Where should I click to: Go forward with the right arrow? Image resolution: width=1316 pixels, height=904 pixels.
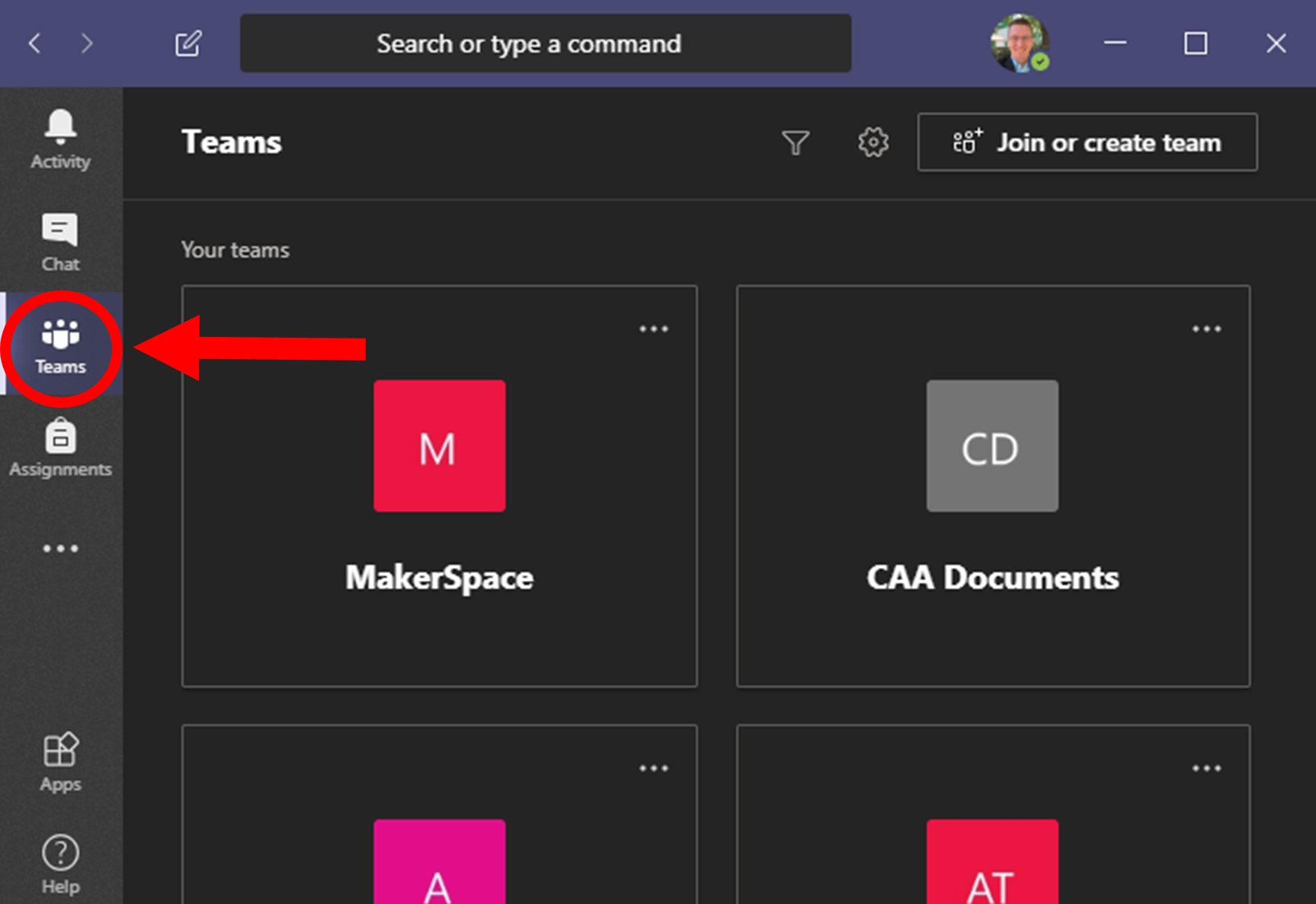click(87, 43)
